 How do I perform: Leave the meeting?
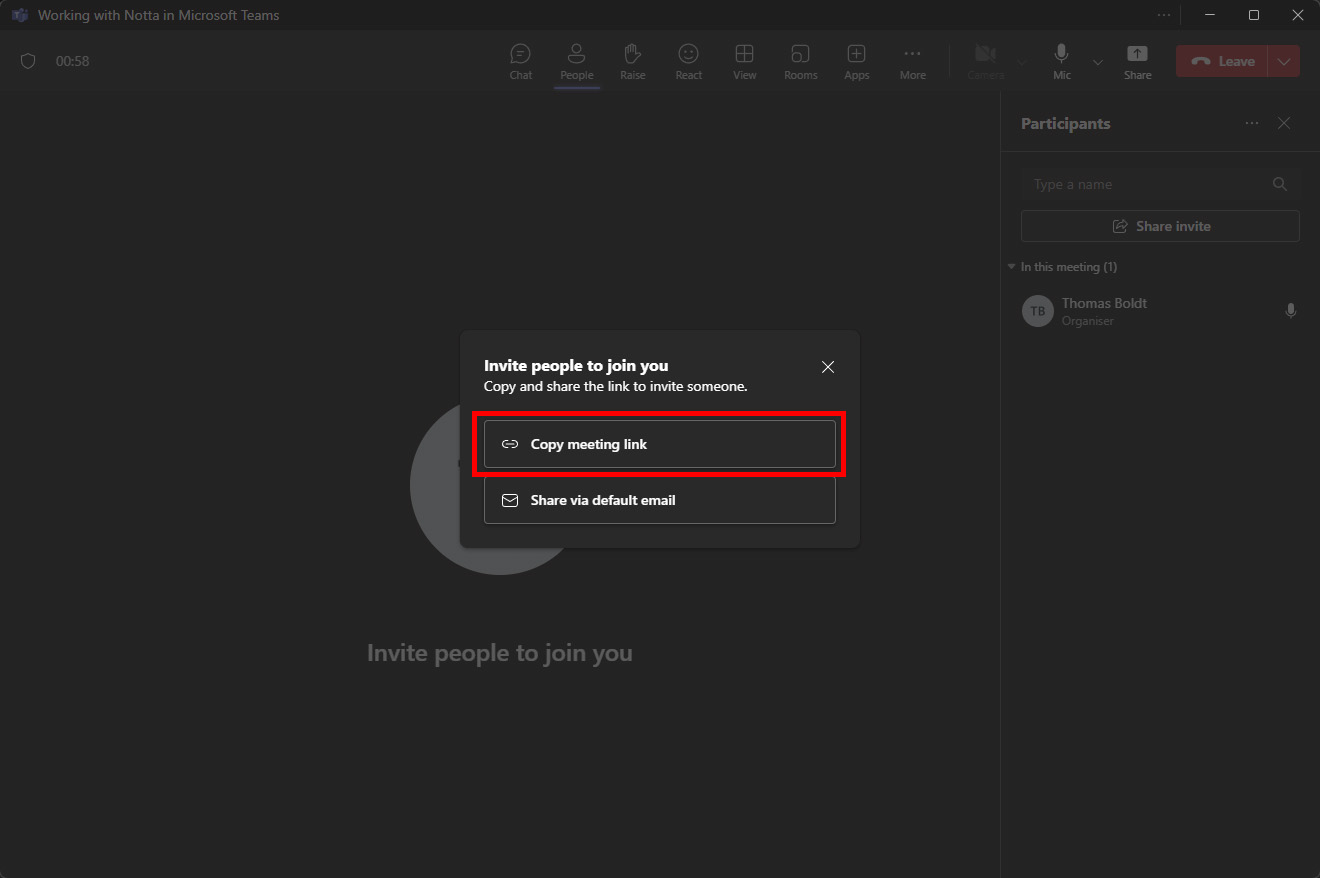click(x=1222, y=61)
